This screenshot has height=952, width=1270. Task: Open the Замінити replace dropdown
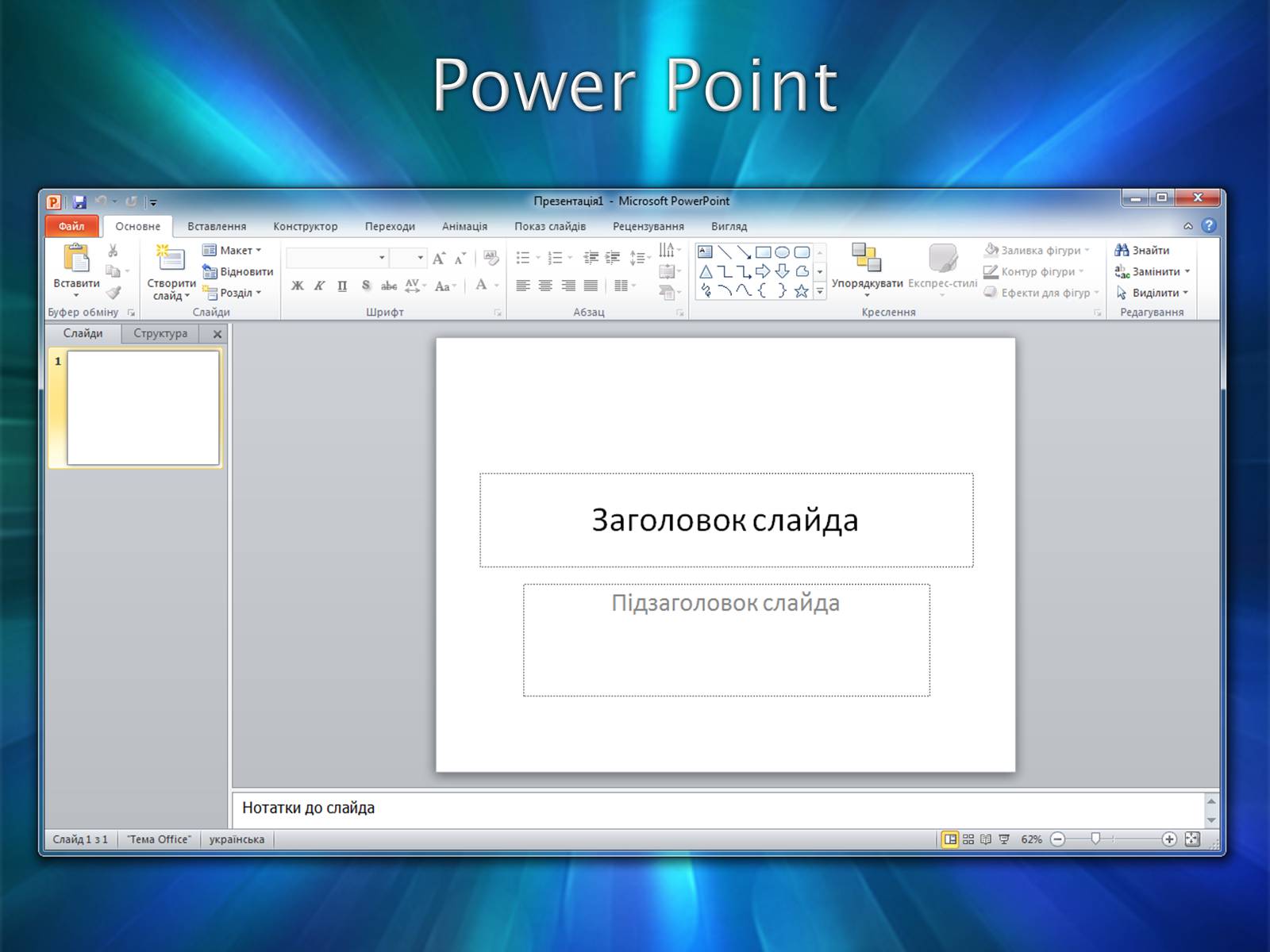click(1153, 271)
